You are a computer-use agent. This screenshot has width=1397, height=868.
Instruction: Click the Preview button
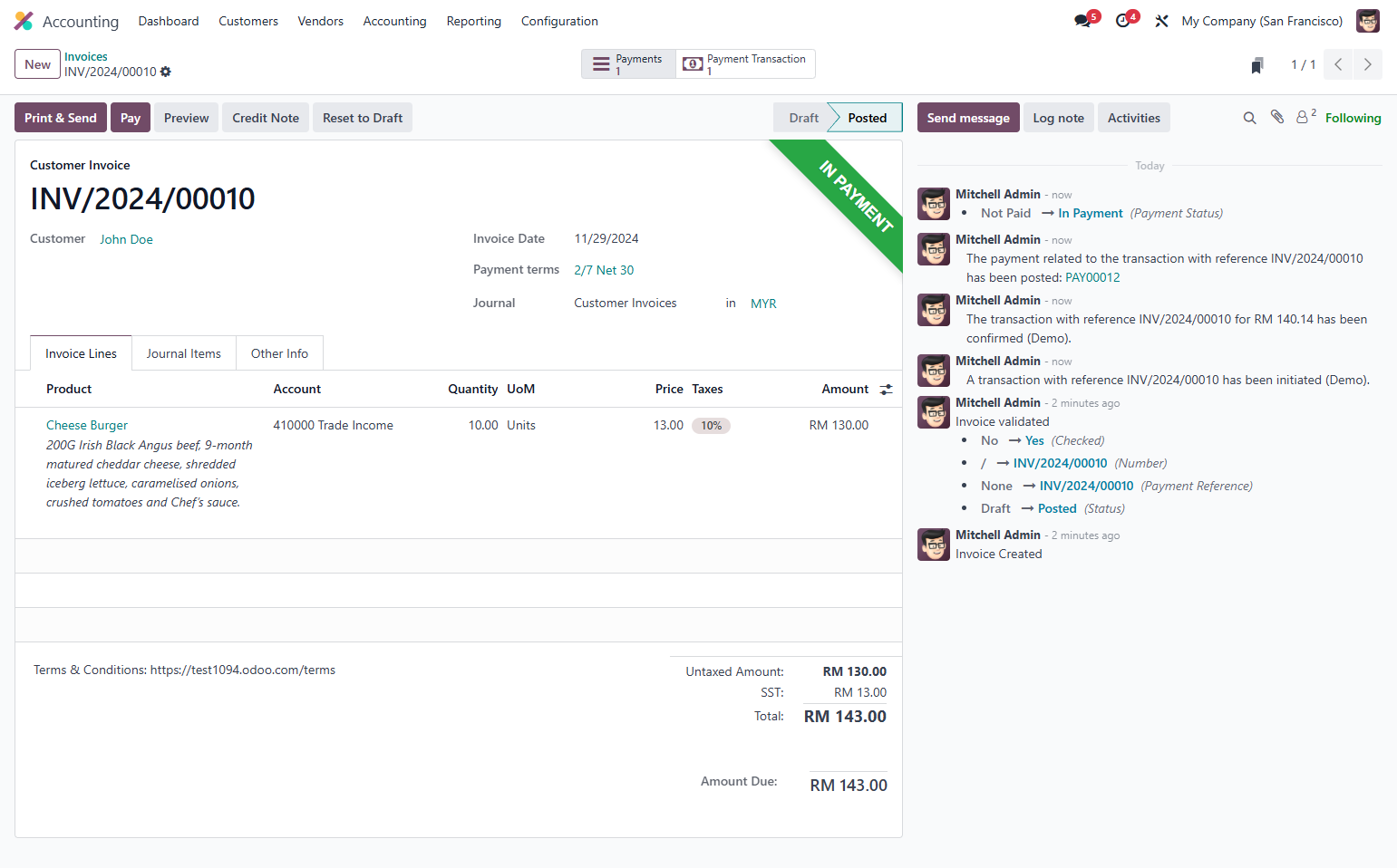187,118
